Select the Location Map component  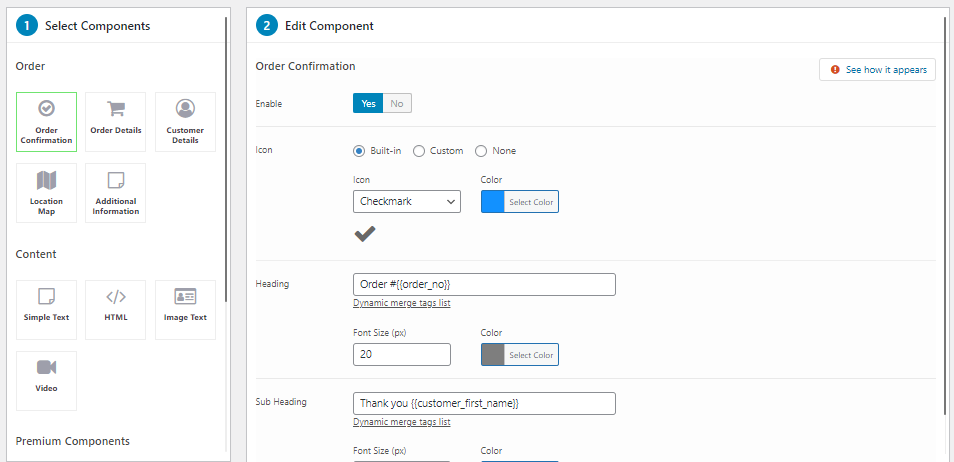click(46, 193)
